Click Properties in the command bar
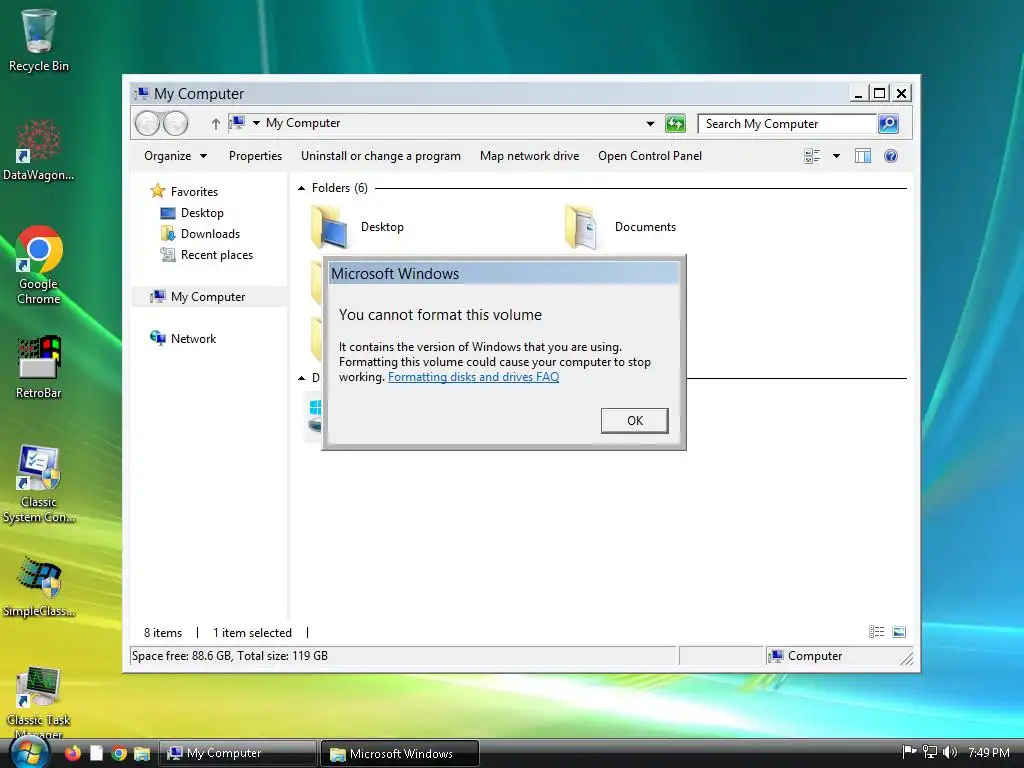Screen dimensions: 1024x768 coord(255,156)
